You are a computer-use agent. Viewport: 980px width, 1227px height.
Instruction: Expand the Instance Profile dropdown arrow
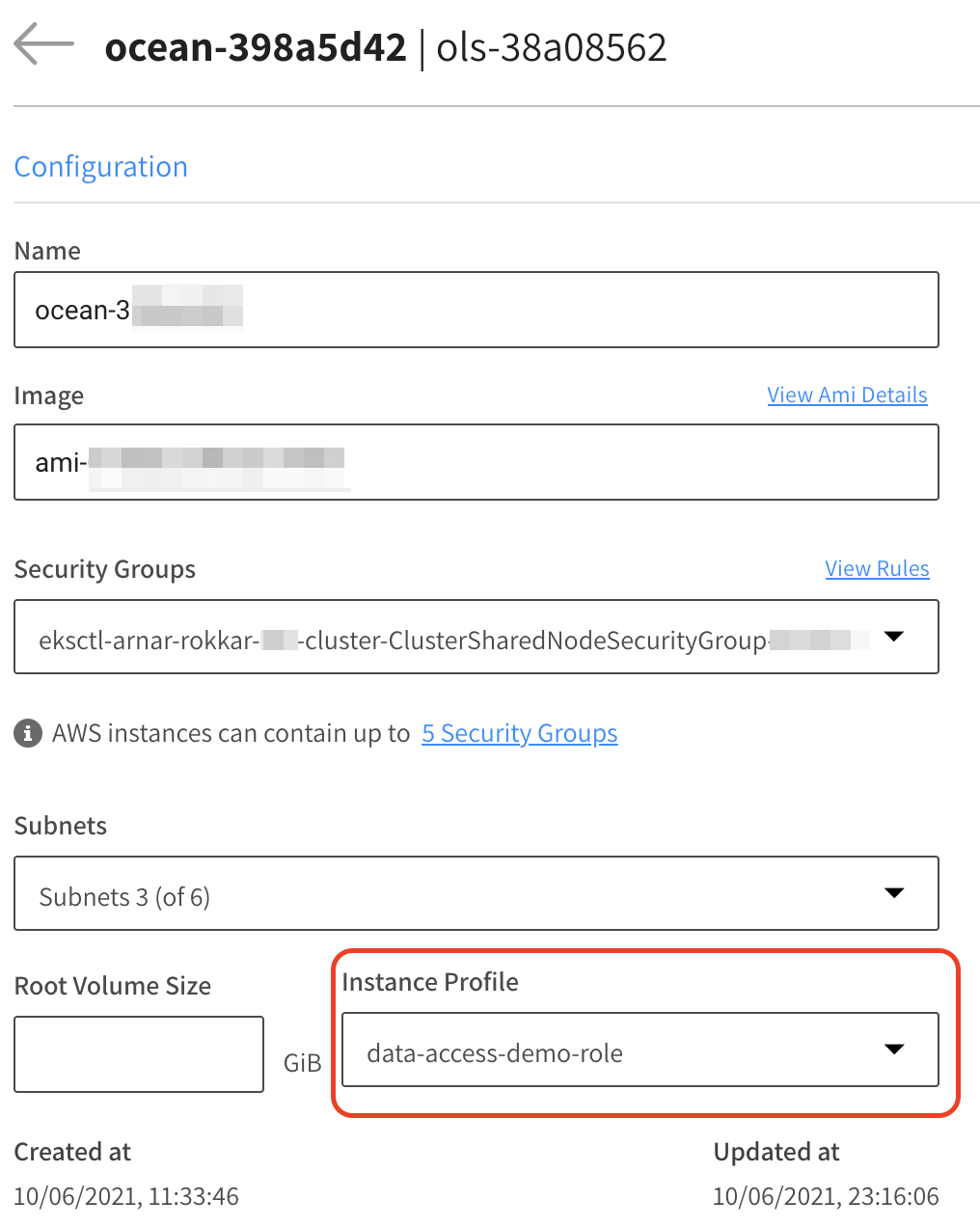[x=894, y=1050]
